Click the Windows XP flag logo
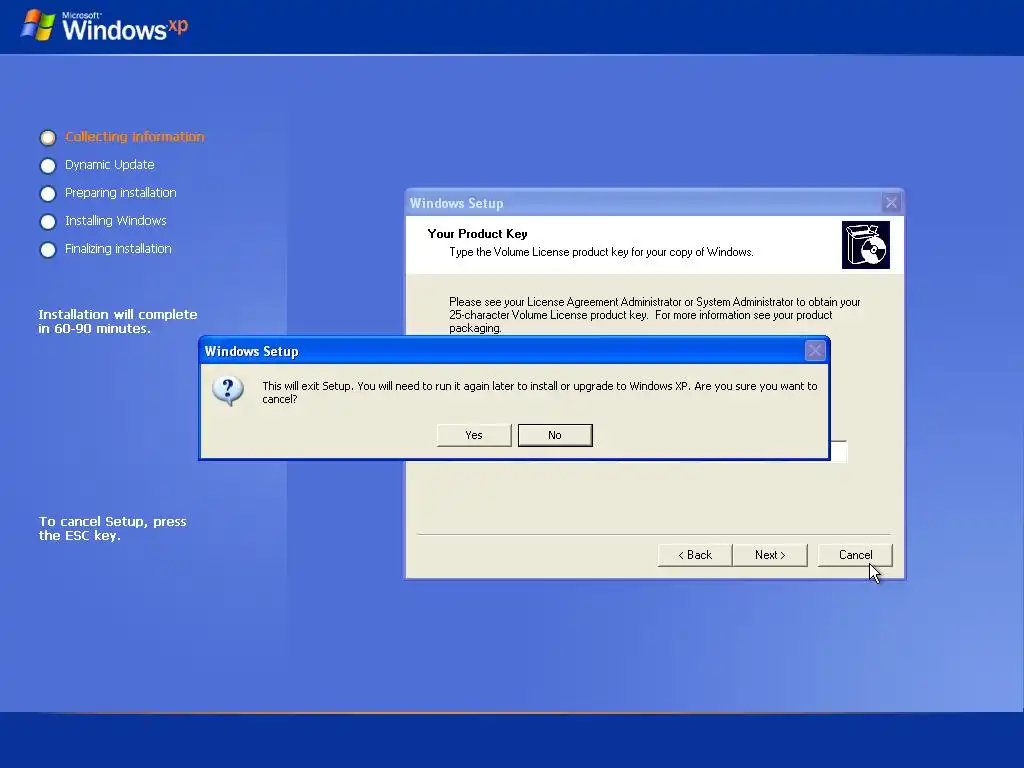 [x=38, y=25]
